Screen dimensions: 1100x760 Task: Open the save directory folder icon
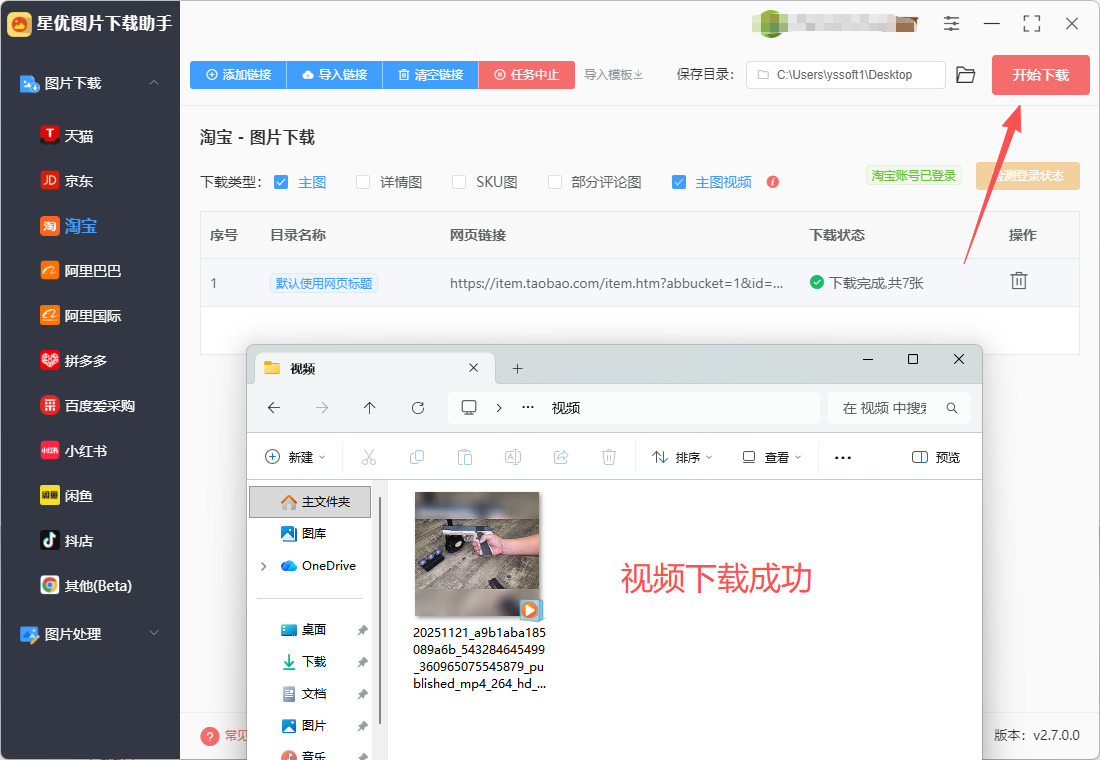click(x=965, y=75)
